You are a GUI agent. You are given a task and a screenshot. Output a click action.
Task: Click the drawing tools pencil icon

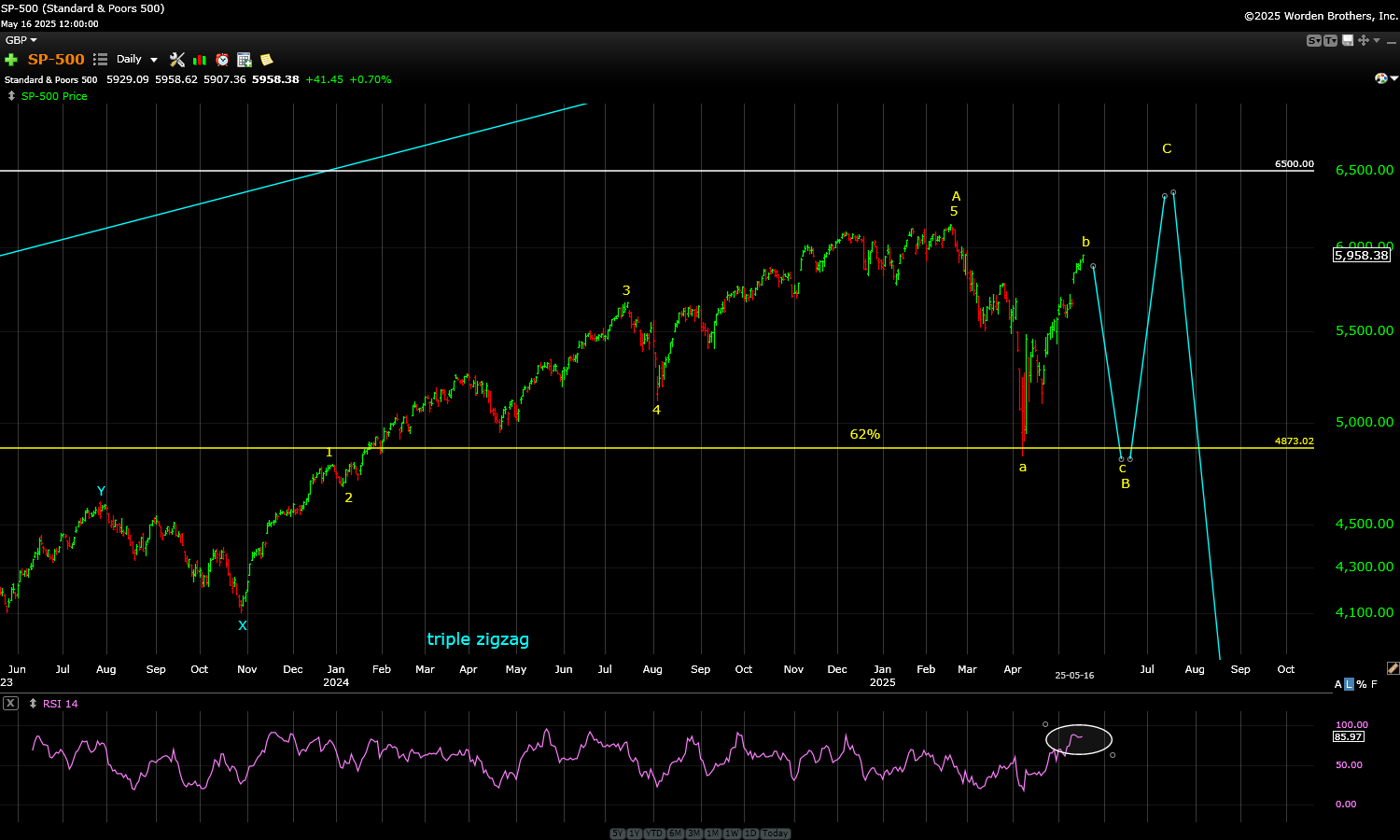tap(1393, 668)
